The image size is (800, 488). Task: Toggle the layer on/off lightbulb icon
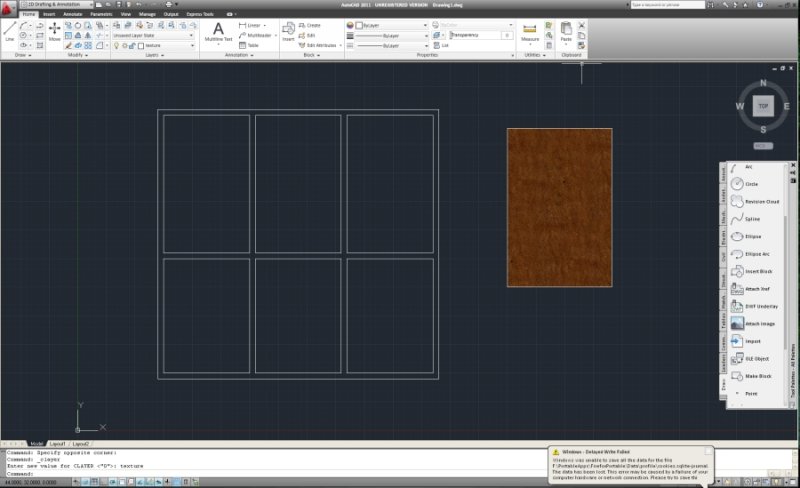click(x=116, y=45)
